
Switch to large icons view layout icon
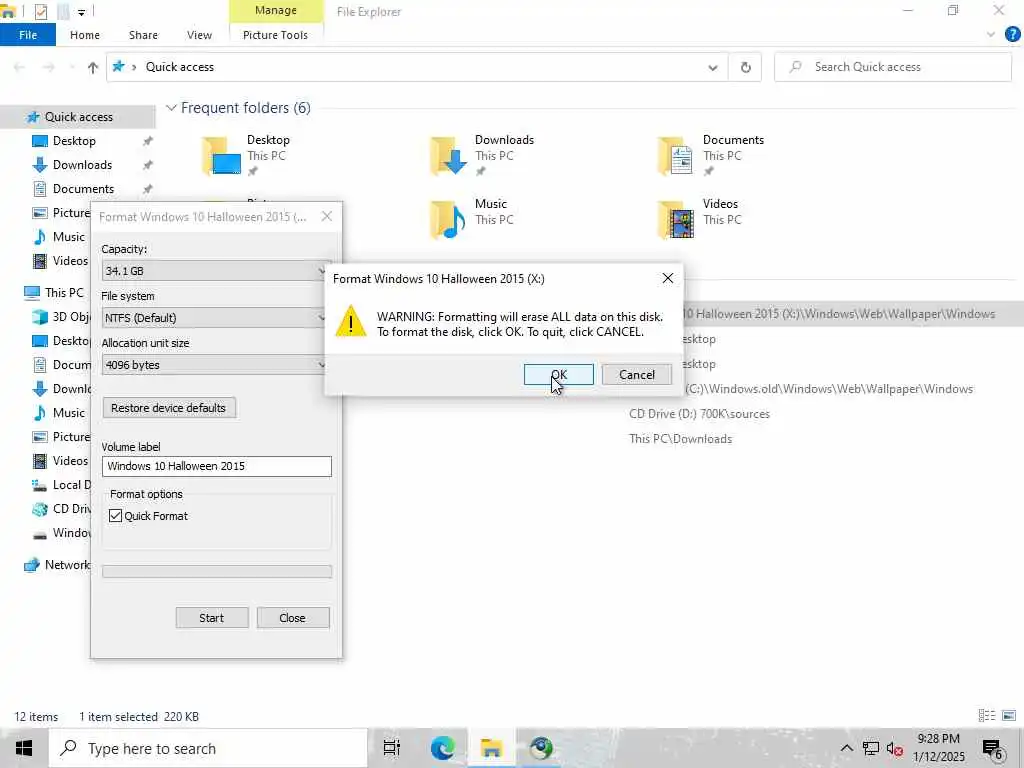[1009, 716]
